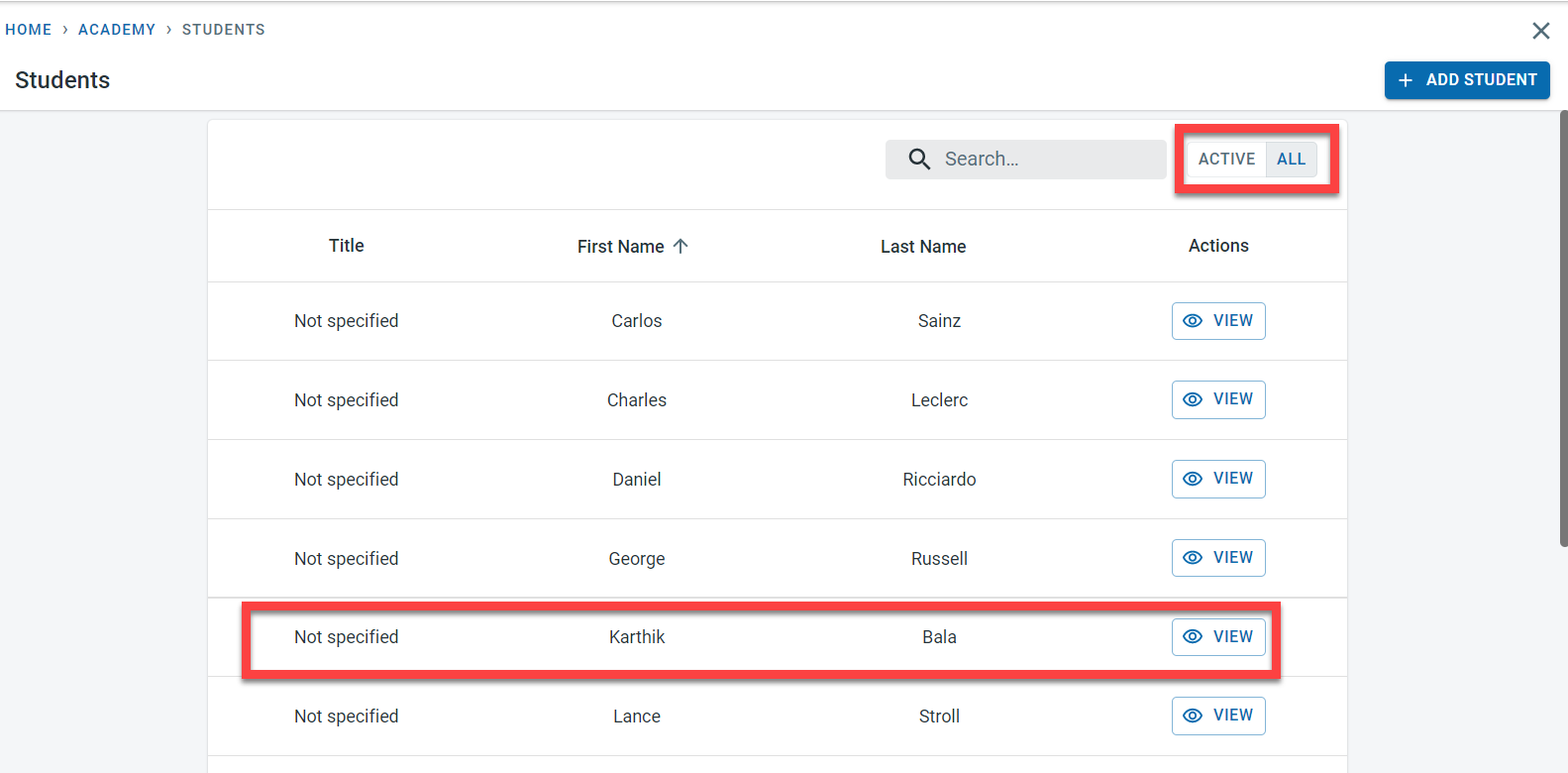Click the eye icon in George Russell row
This screenshot has width=1568, height=773.
tap(1193, 558)
